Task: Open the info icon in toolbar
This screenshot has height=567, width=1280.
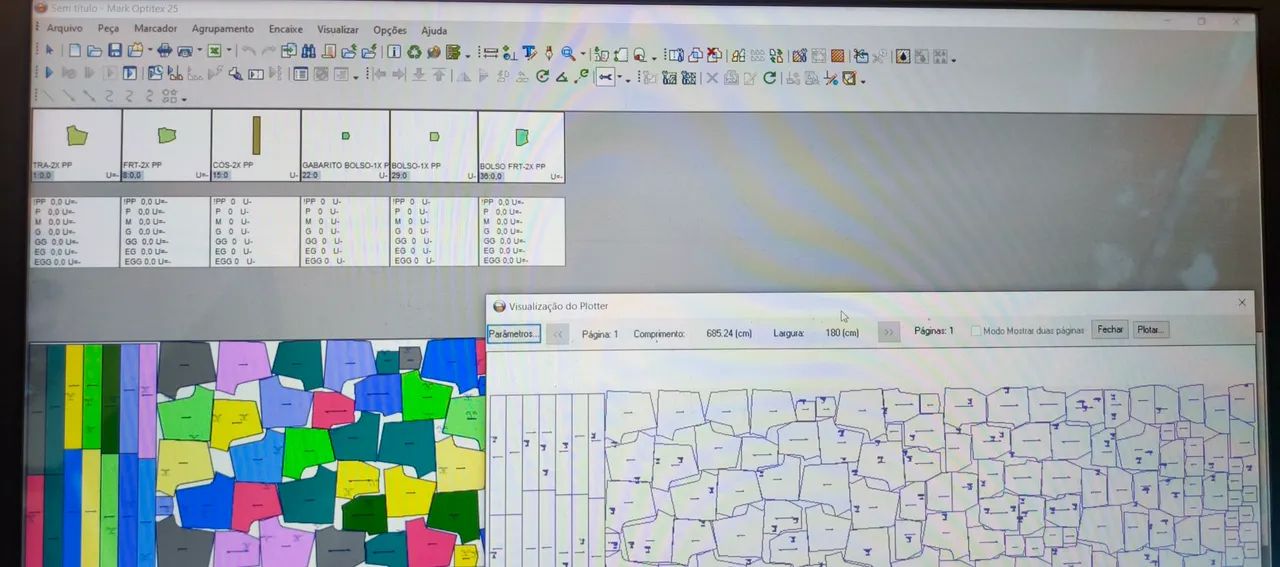Action: [x=393, y=51]
